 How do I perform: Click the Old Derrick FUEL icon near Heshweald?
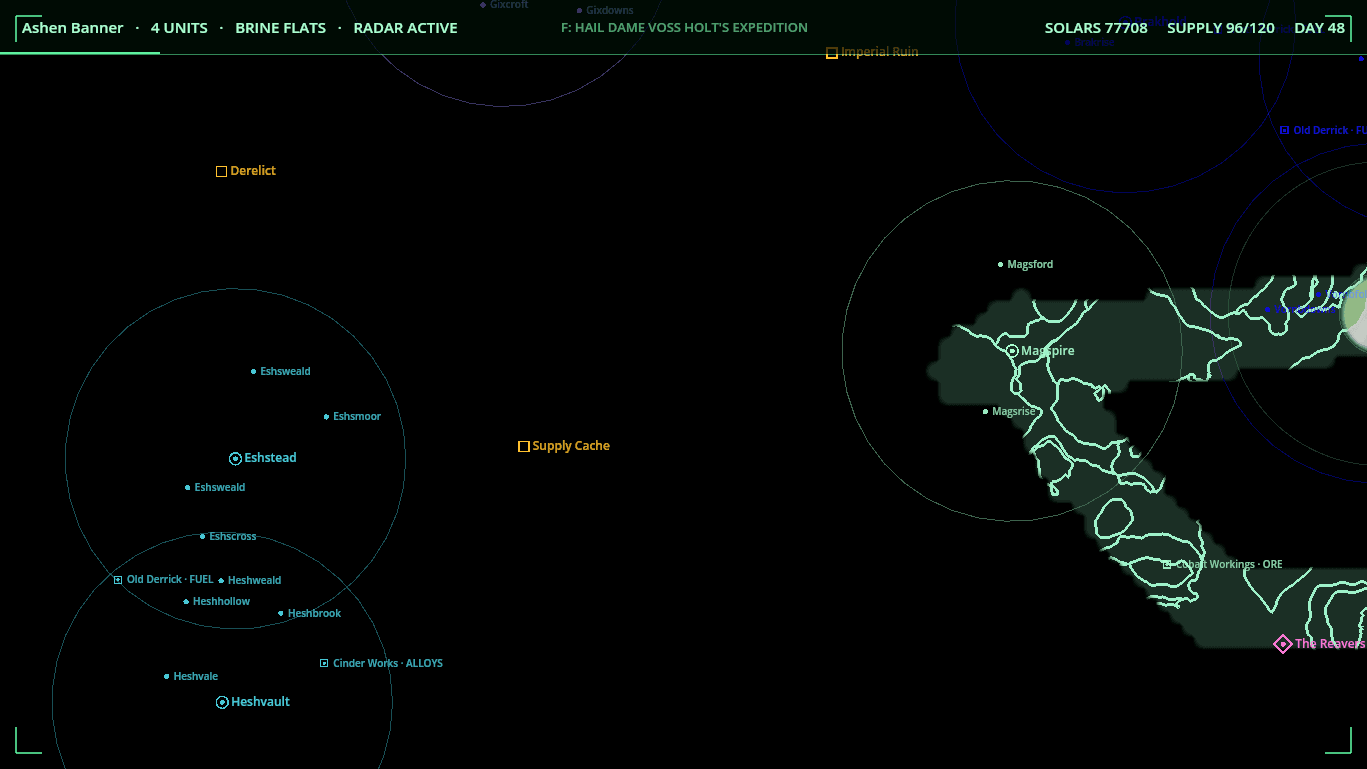117,580
